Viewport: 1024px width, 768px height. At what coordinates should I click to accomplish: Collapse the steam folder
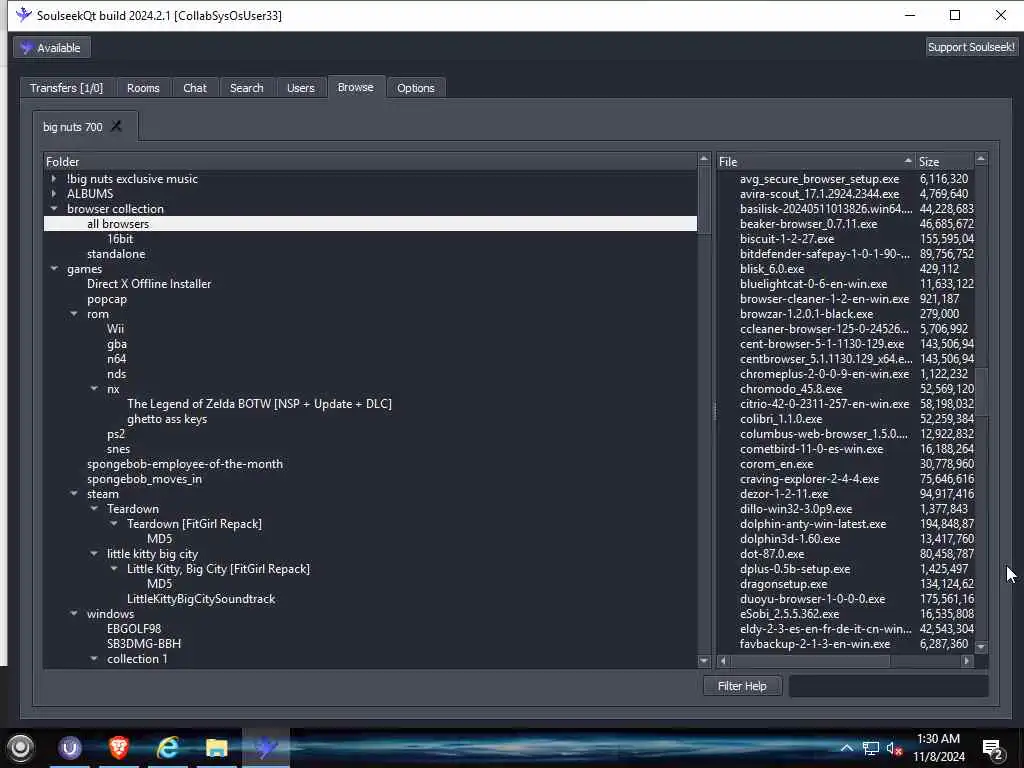pyautogui.click(x=74, y=494)
